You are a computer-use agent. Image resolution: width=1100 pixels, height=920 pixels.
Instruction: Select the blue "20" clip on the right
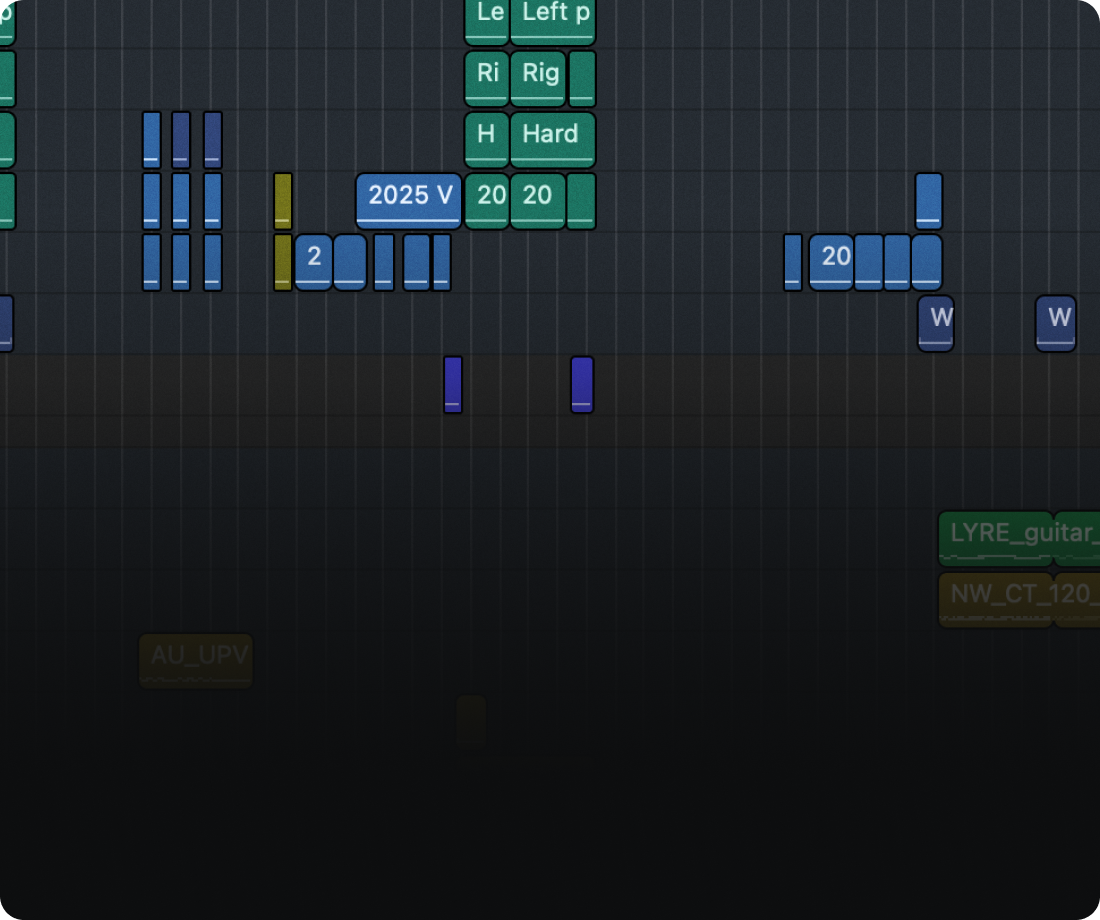coord(833,258)
